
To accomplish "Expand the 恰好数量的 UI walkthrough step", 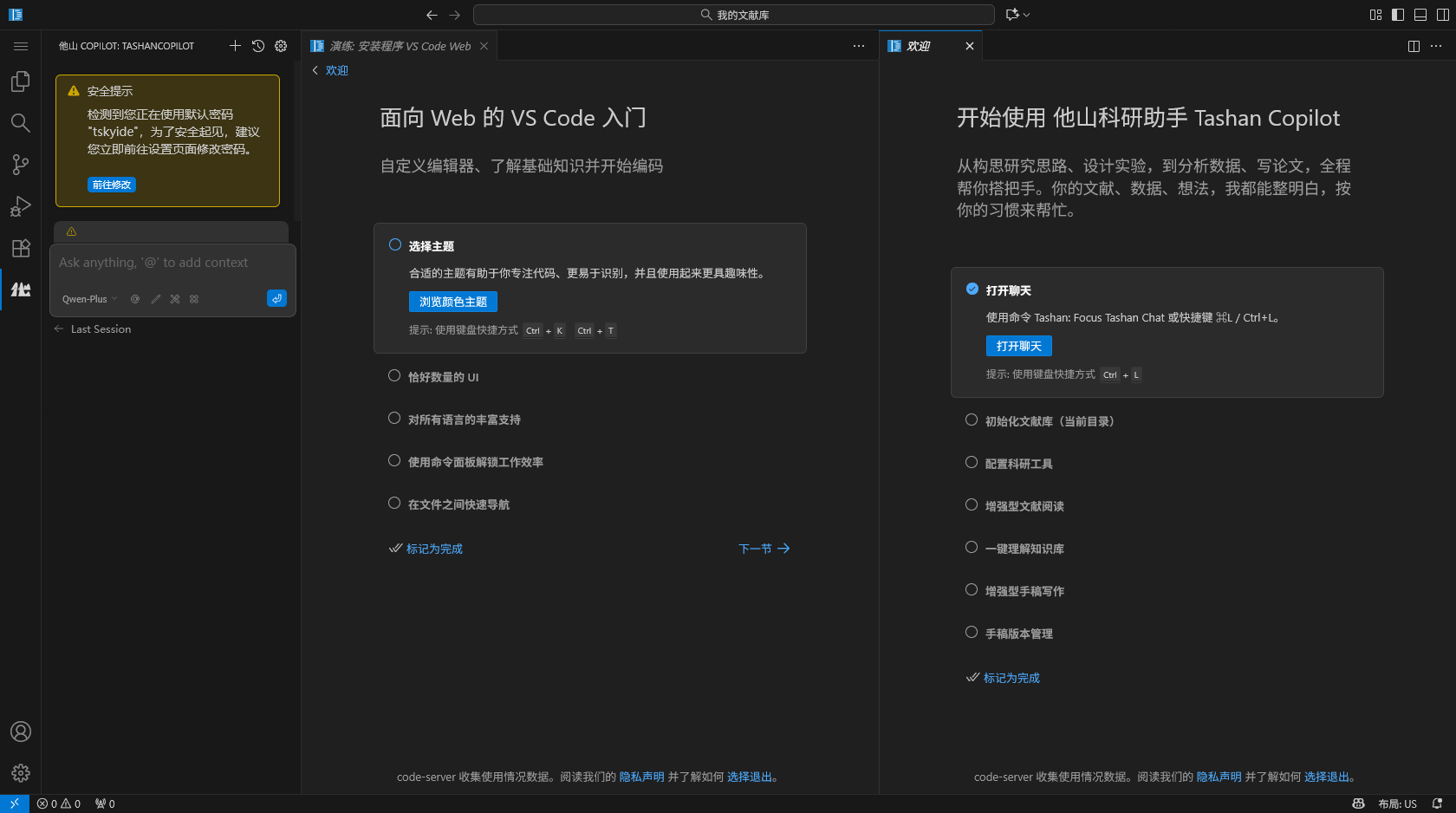I will point(443,377).
